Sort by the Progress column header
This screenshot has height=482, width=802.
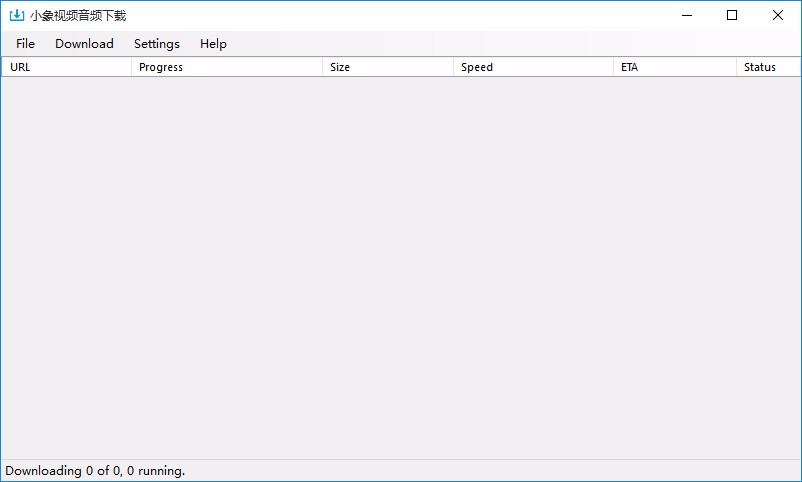pyautogui.click(x=227, y=67)
